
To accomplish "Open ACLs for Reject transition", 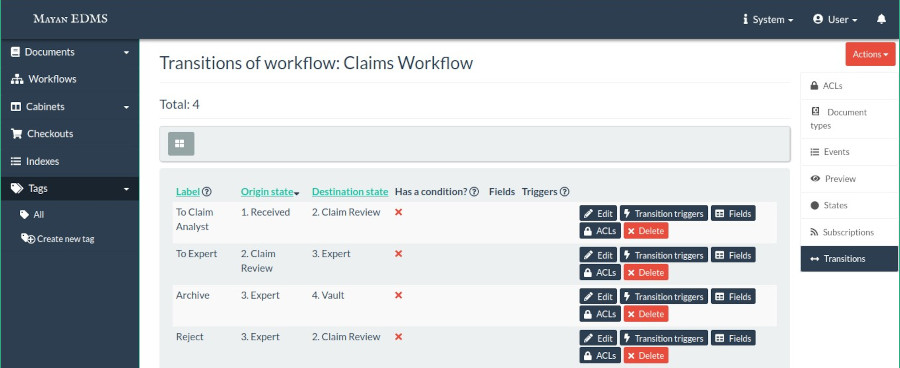I will pos(600,355).
